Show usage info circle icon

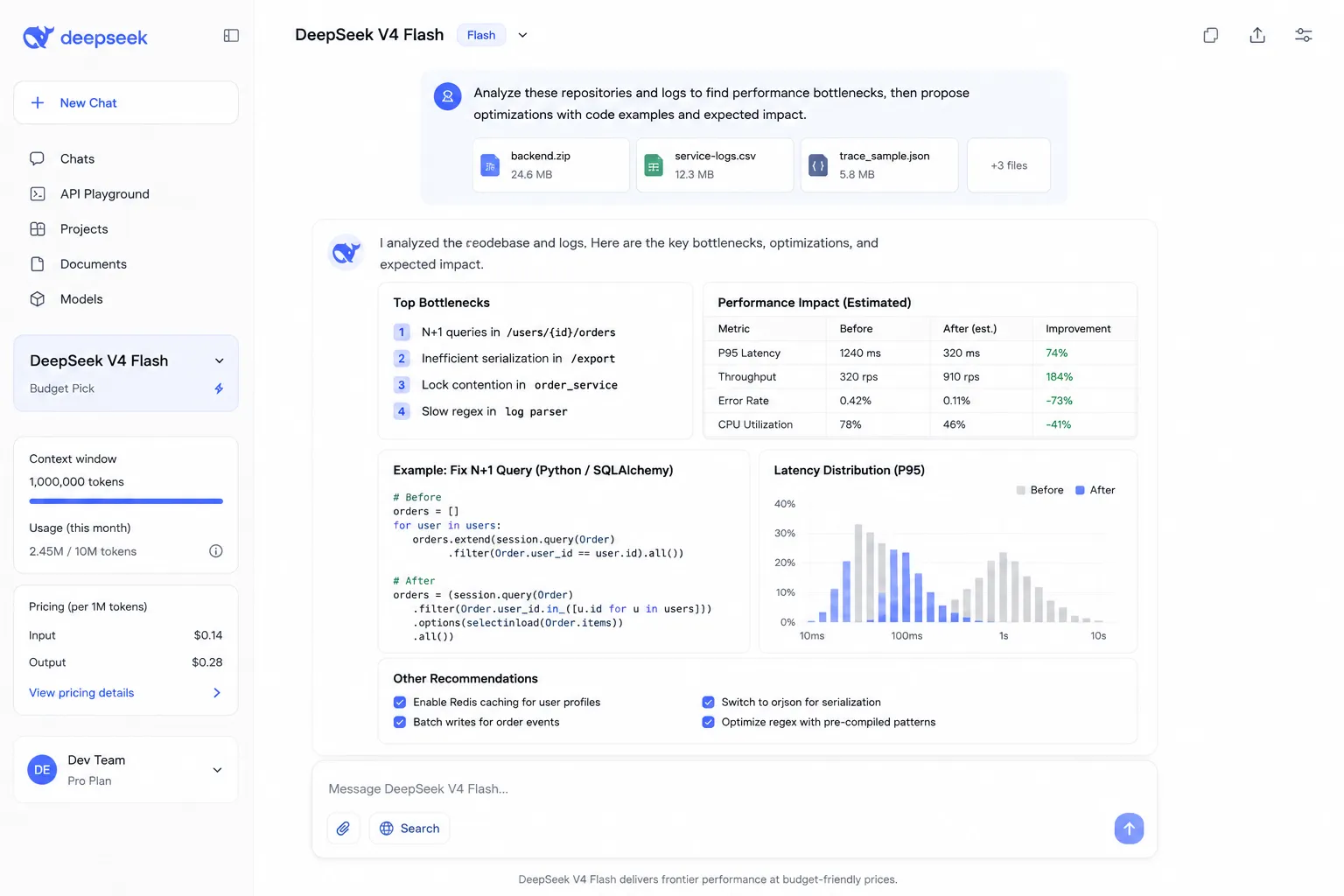click(x=216, y=551)
